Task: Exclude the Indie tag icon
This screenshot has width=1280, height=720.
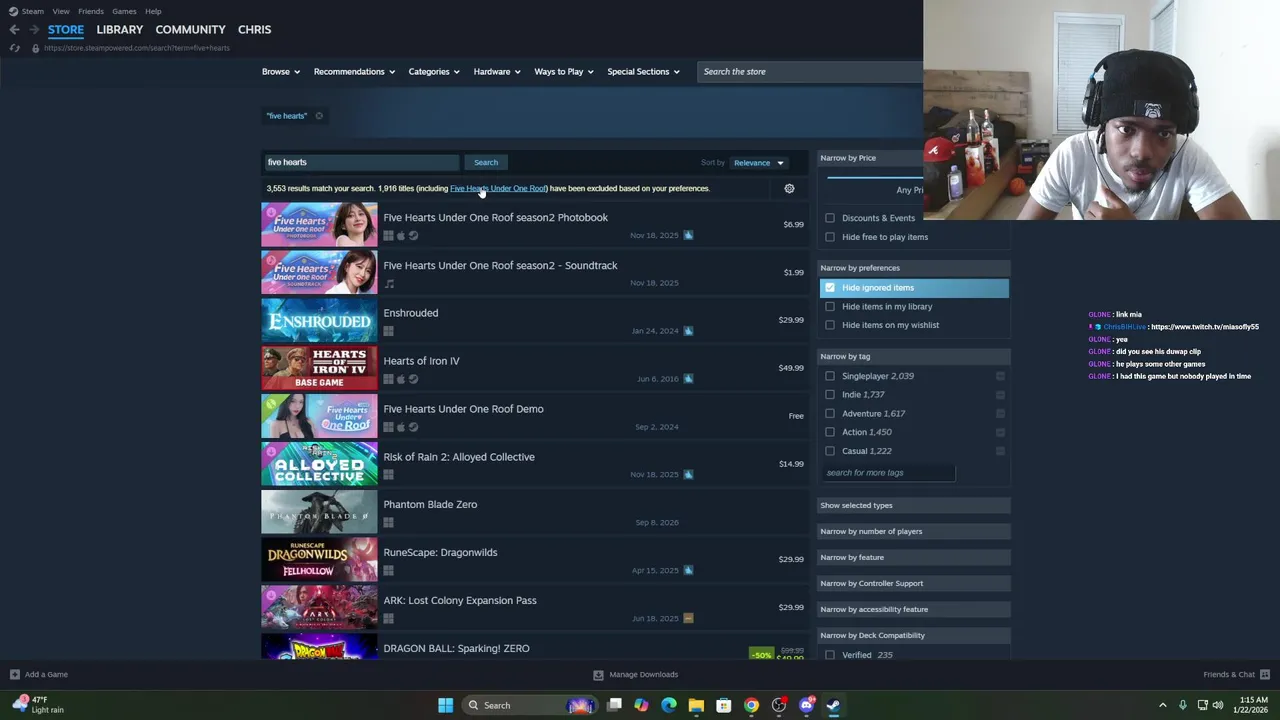Action: (x=1000, y=395)
